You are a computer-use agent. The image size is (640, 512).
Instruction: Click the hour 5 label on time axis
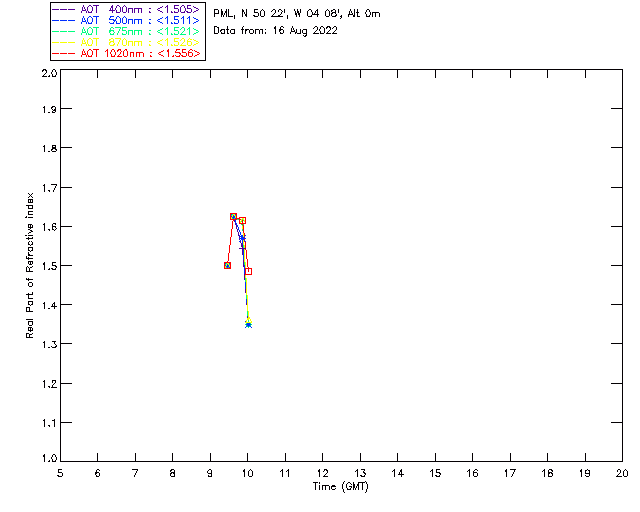coord(60,473)
